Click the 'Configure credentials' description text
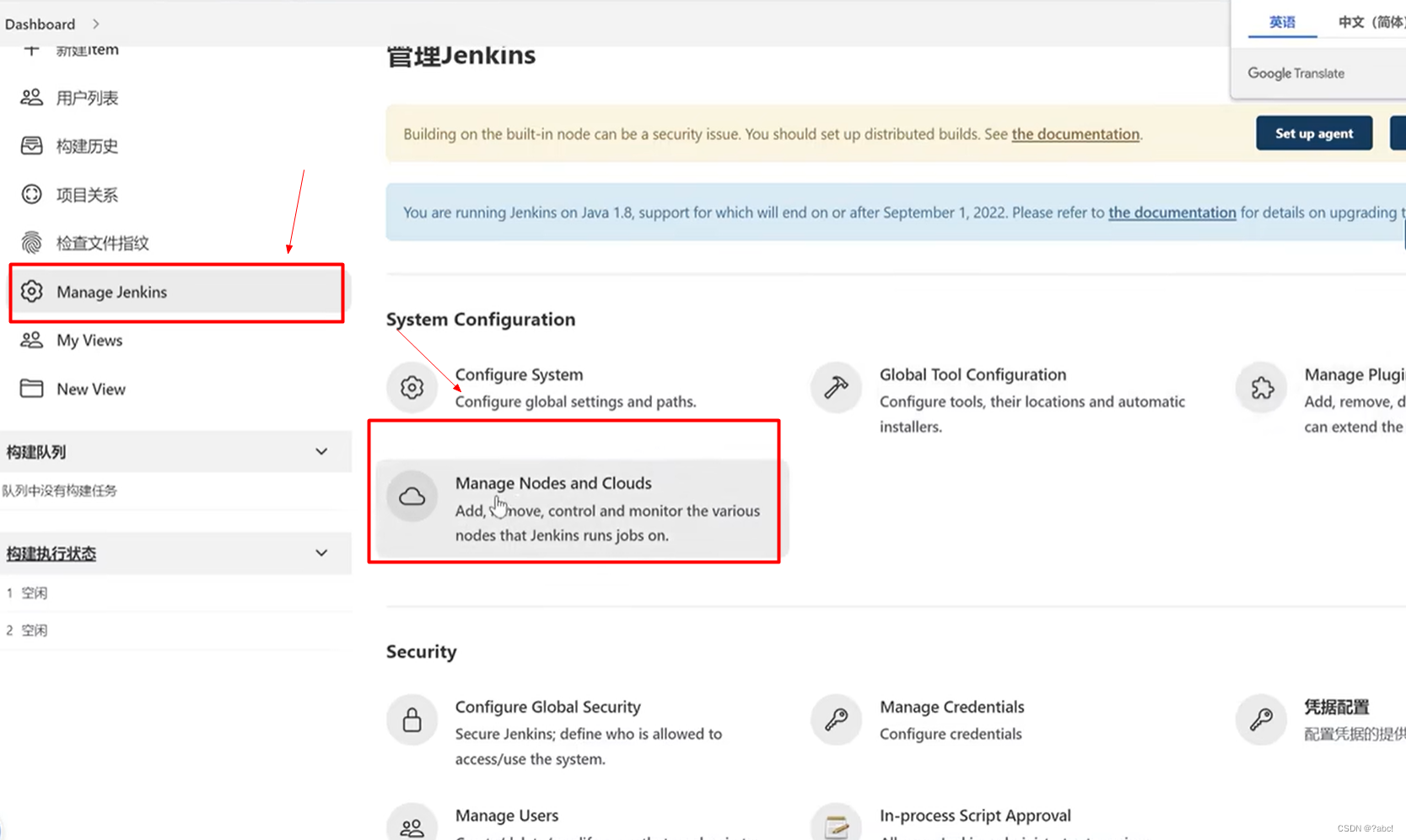The image size is (1406, 840). (951, 734)
